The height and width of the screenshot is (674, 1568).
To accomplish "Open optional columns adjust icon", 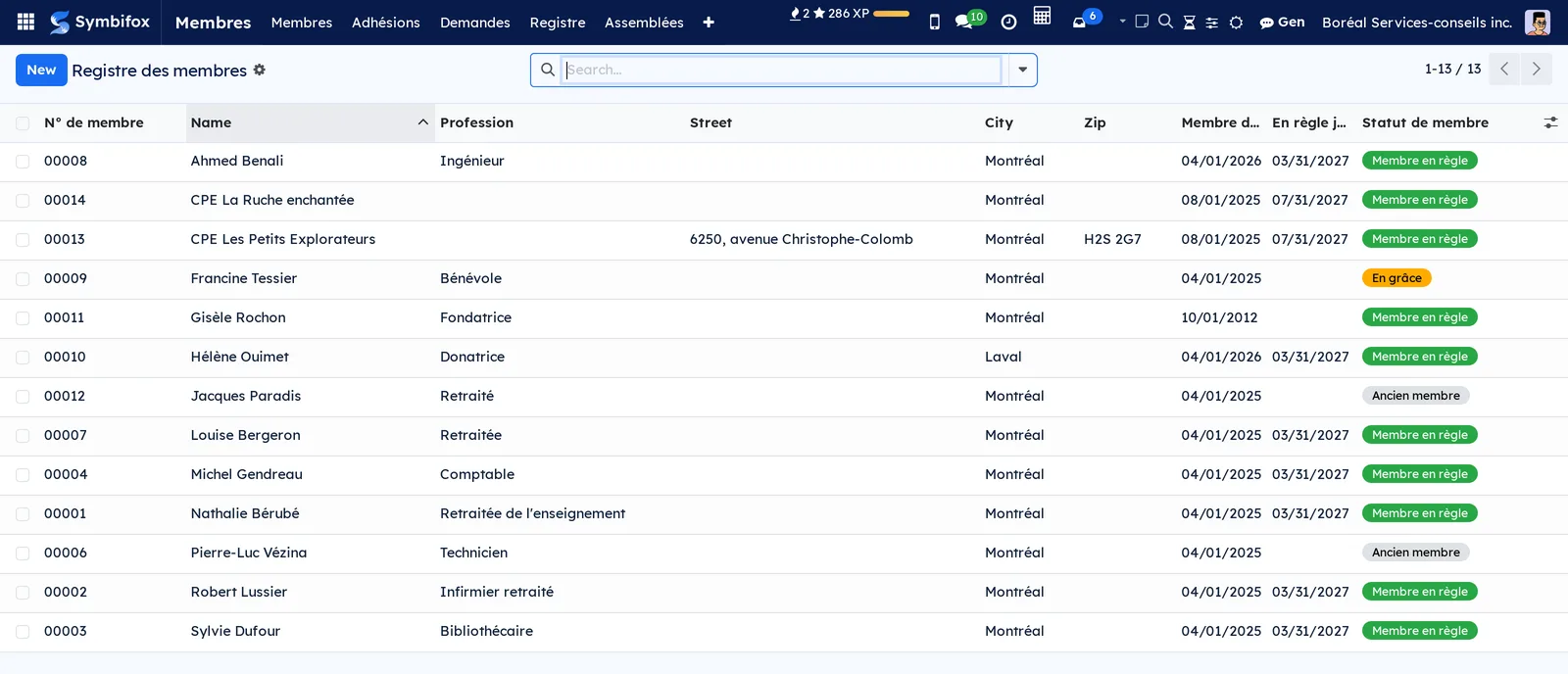I will pos(1550,122).
